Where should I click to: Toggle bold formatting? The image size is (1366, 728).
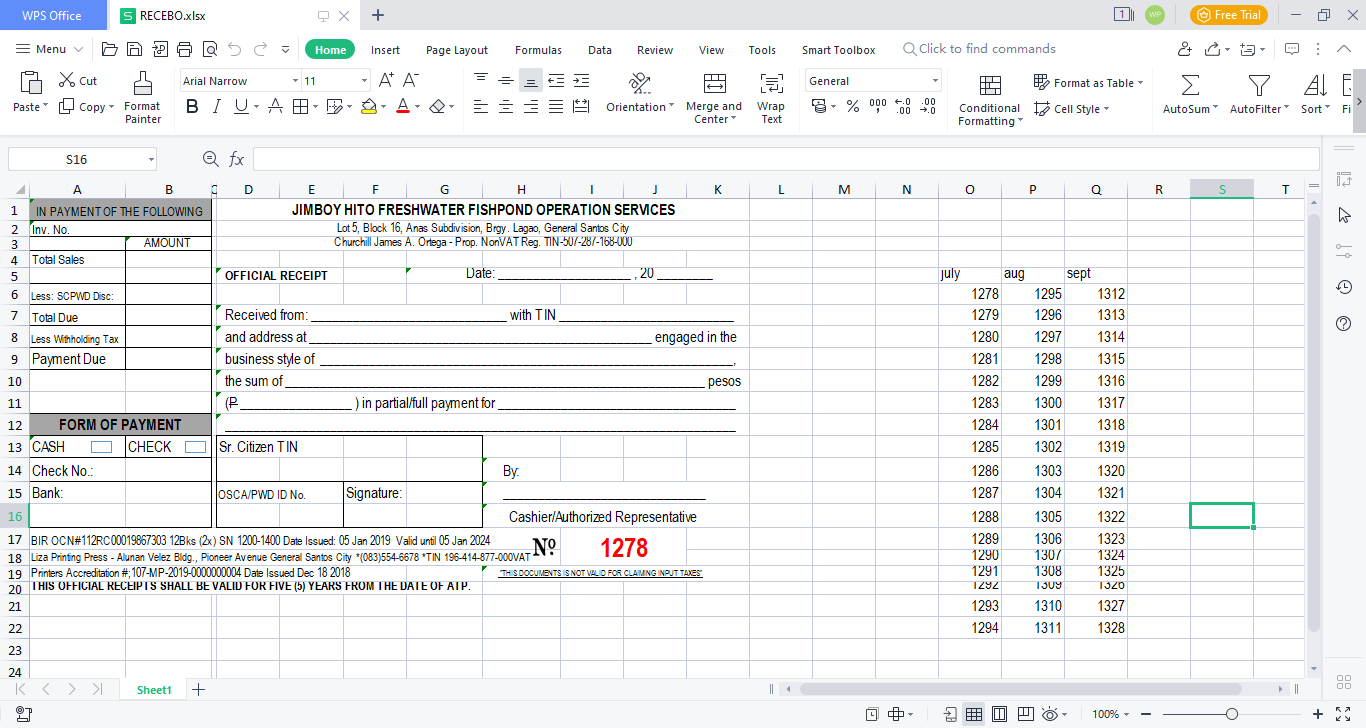point(192,106)
